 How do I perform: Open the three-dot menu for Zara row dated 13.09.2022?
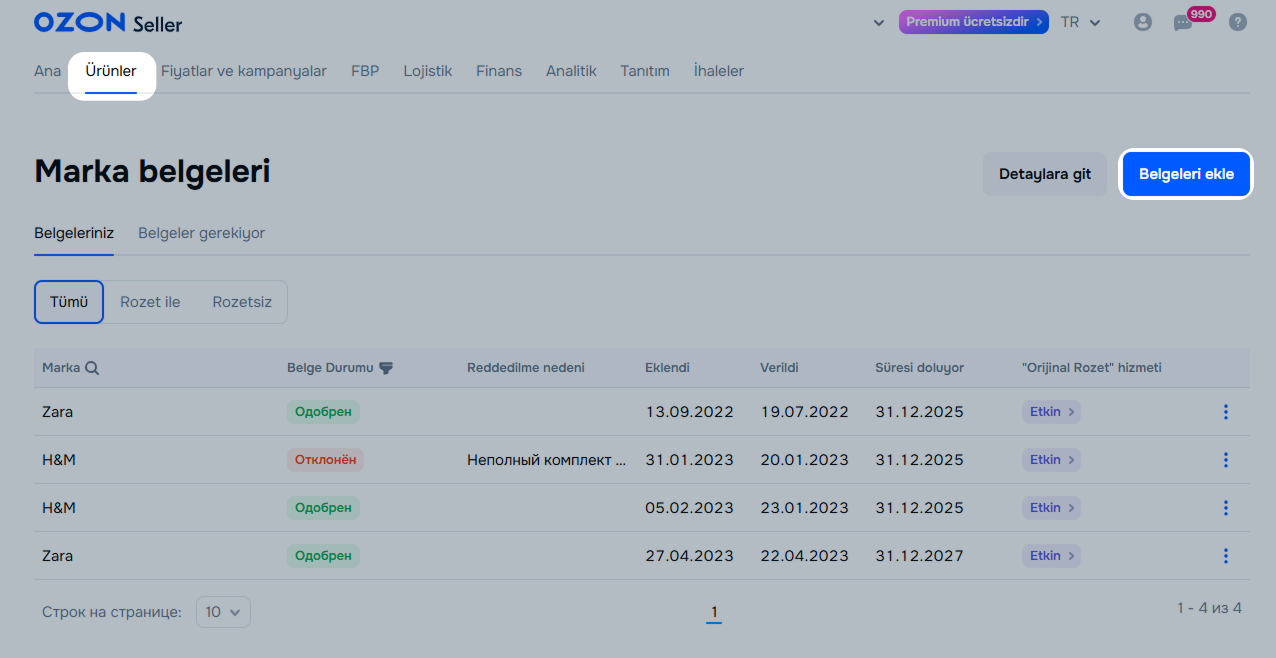tap(1226, 412)
